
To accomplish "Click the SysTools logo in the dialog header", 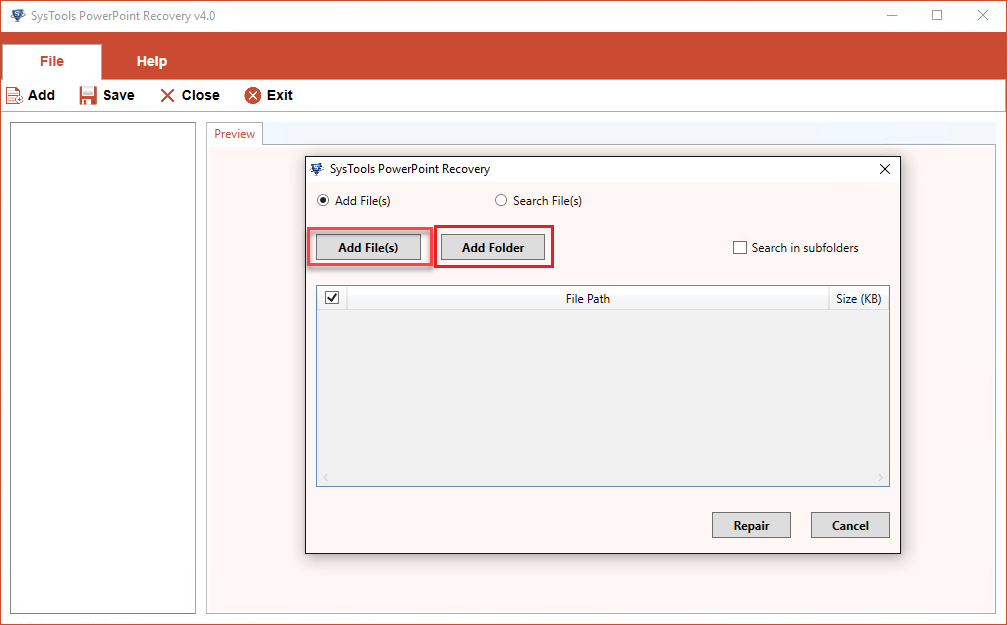I will pos(316,169).
